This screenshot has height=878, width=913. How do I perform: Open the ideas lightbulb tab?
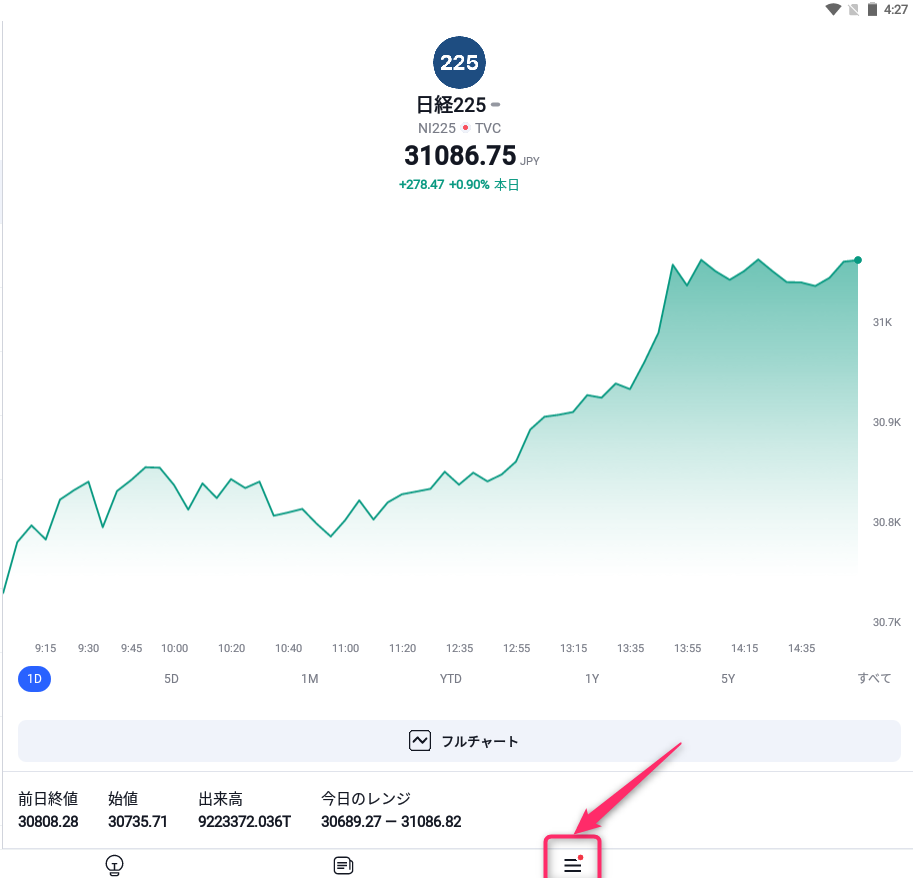tap(115, 865)
